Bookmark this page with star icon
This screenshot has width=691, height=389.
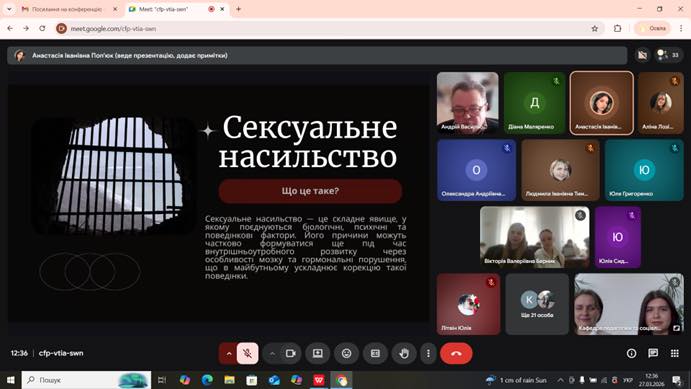pyautogui.click(x=594, y=28)
